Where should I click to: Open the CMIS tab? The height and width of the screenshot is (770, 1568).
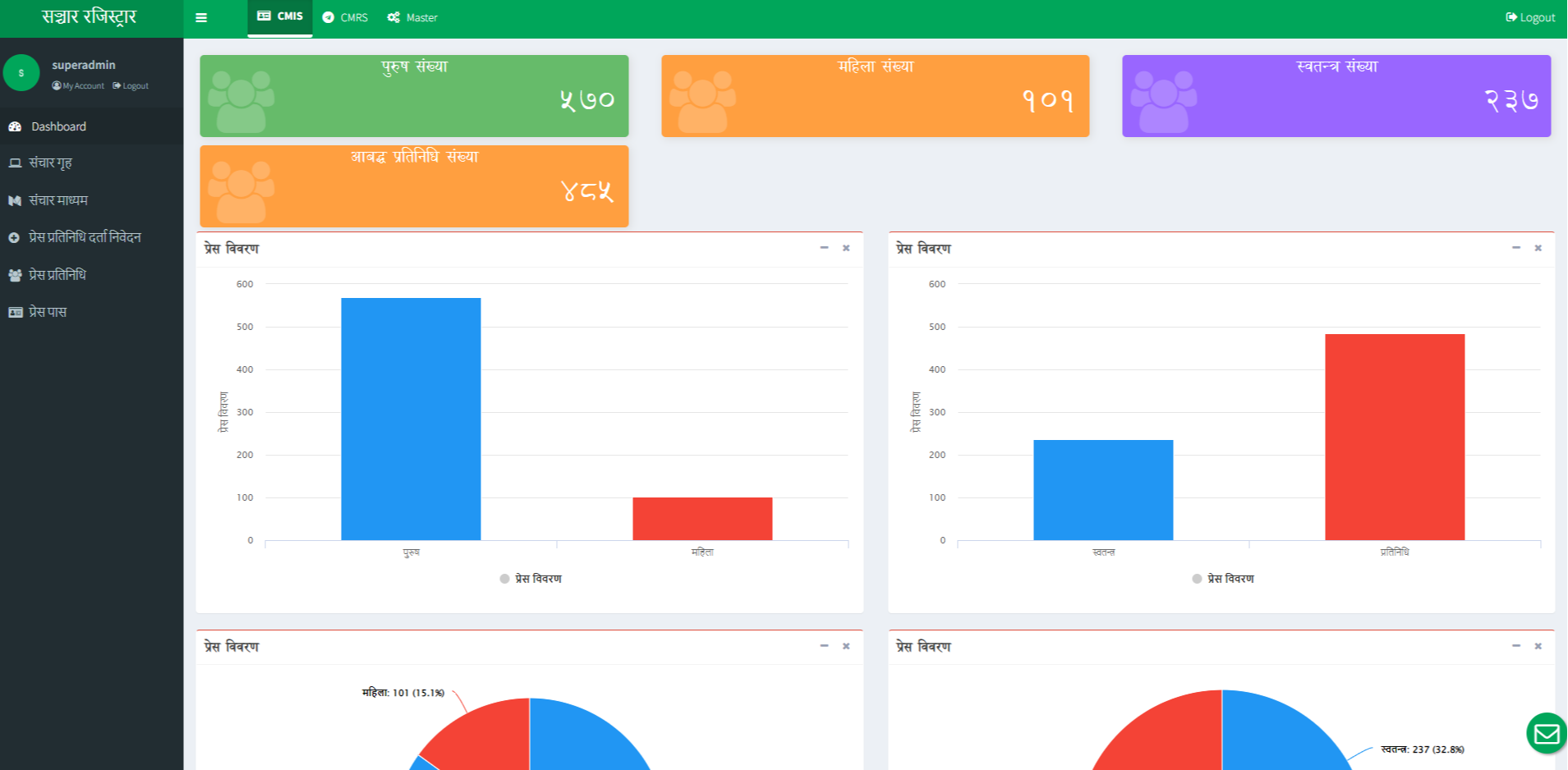click(x=280, y=17)
